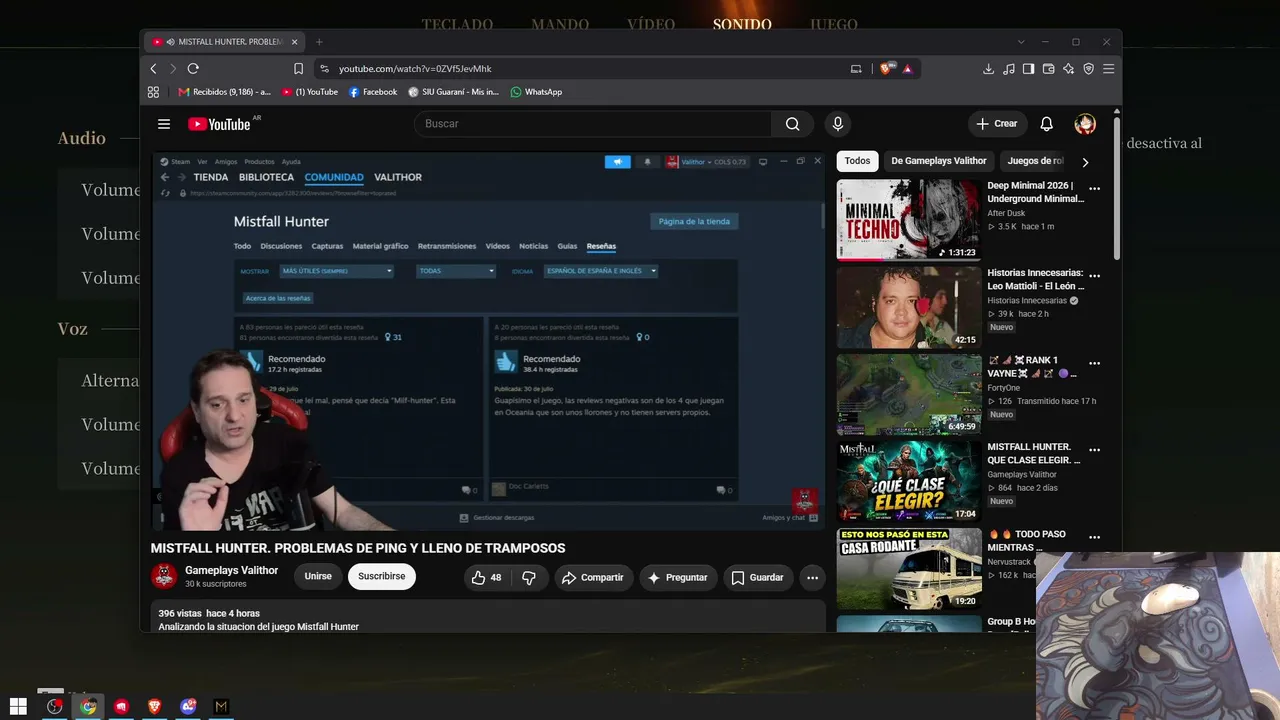This screenshot has width=1280, height=720.
Task: Open the Facebook bookmark
Action: click(373, 92)
